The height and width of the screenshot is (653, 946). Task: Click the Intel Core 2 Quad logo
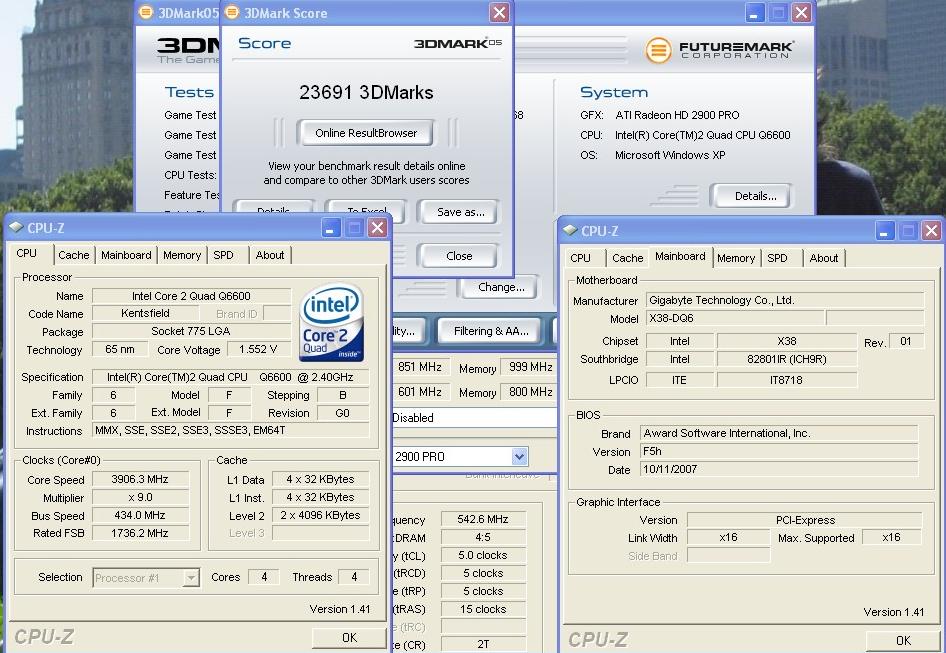[331, 323]
